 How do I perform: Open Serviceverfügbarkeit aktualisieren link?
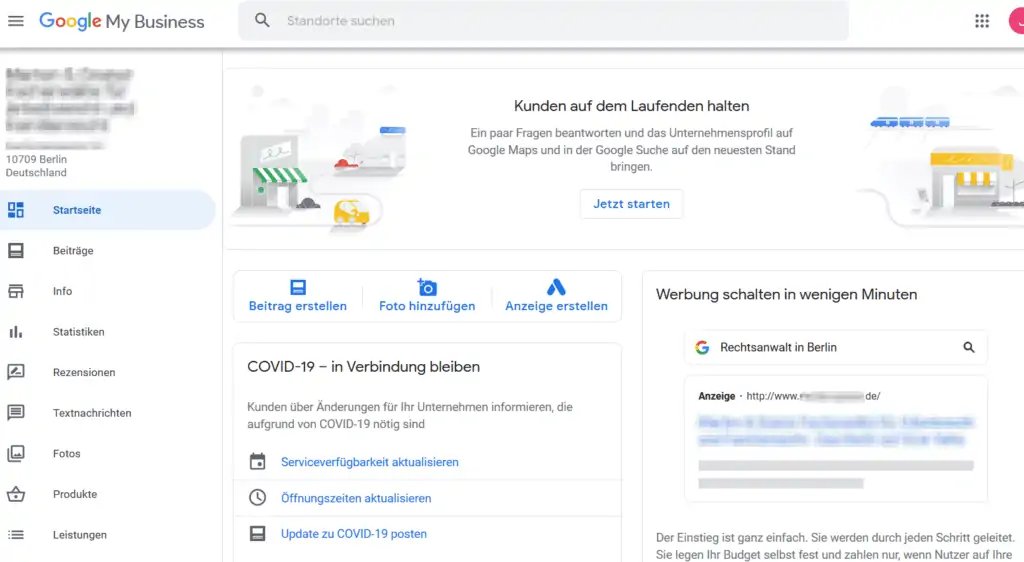tap(370, 462)
